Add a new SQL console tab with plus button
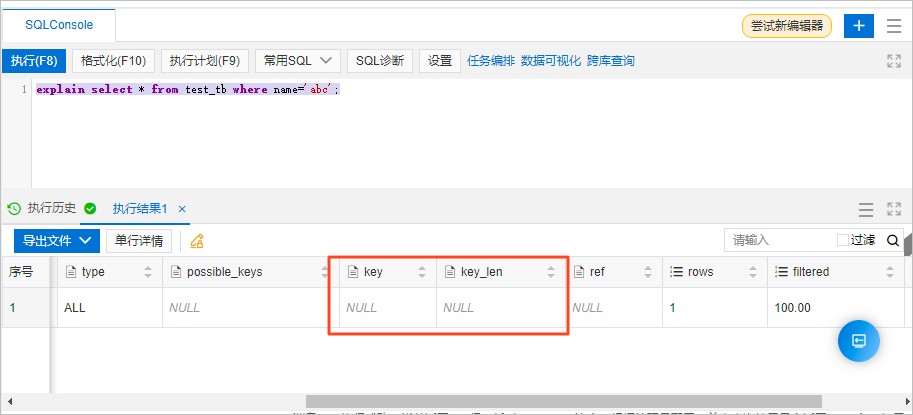 pyautogui.click(x=859, y=26)
